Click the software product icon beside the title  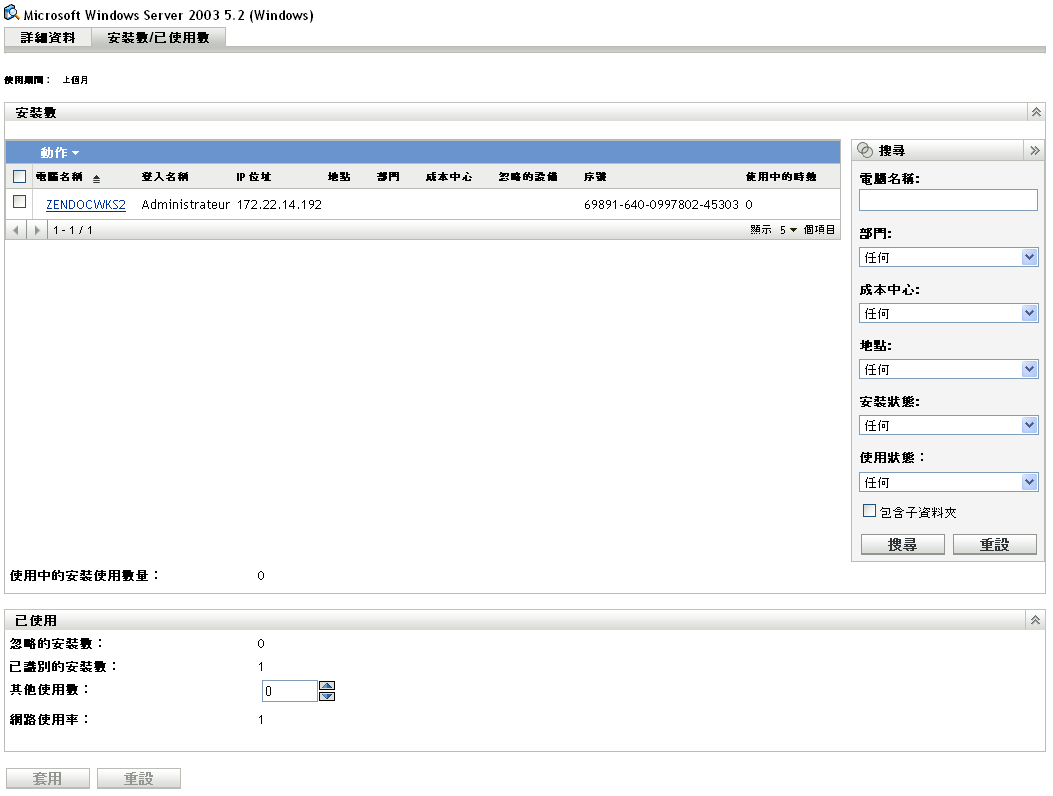pyautogui.click(x=11, y=12)
